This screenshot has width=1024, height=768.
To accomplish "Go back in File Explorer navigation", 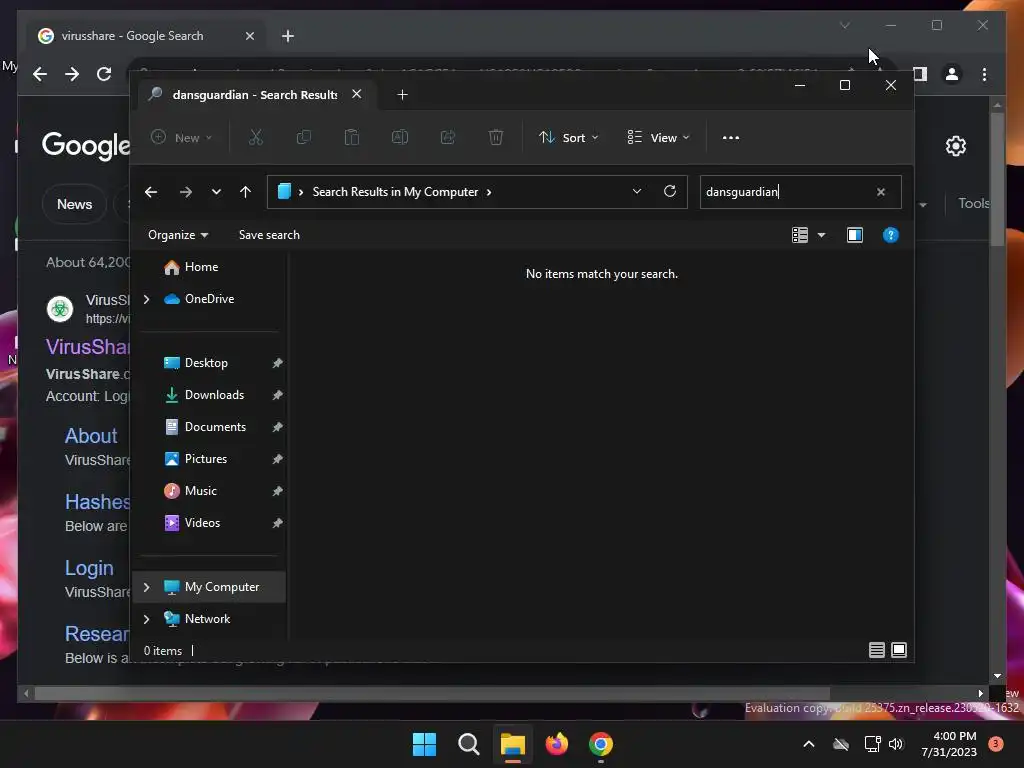I will point(151,192).
